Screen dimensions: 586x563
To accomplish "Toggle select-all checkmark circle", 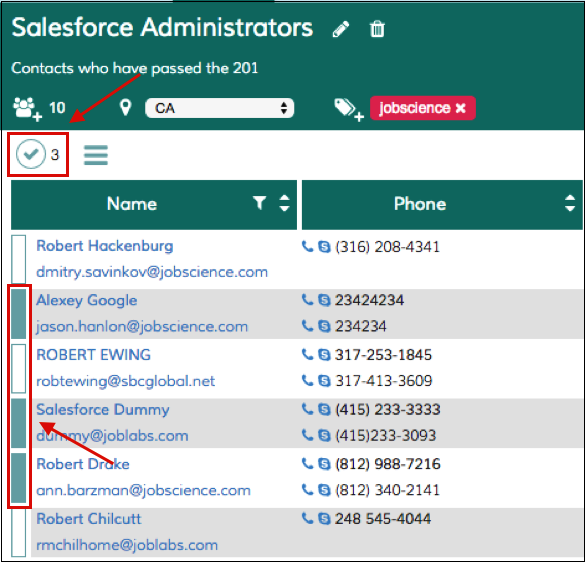I will (31, 154).
